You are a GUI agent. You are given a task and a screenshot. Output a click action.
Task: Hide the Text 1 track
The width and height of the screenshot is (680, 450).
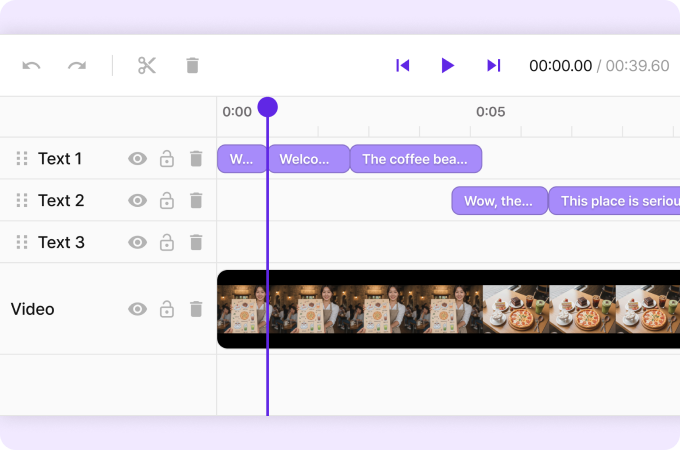click(137, 159)
